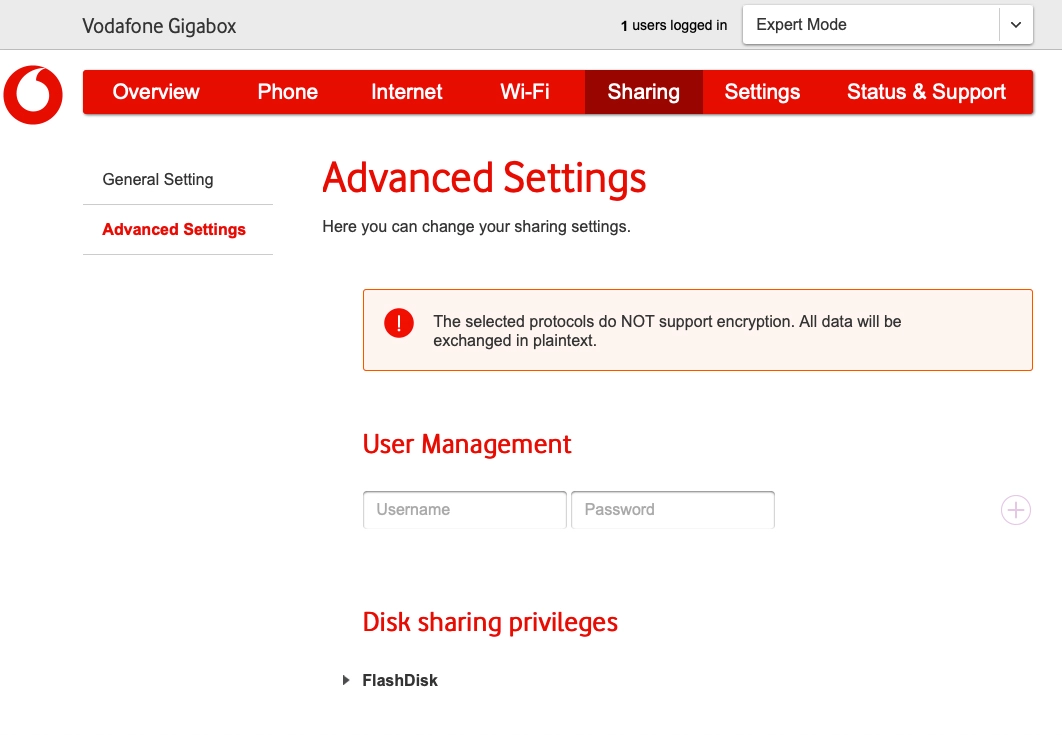Click the add user plus icon
This screenshot has height=735, width=1062.
coord(1015,509)
